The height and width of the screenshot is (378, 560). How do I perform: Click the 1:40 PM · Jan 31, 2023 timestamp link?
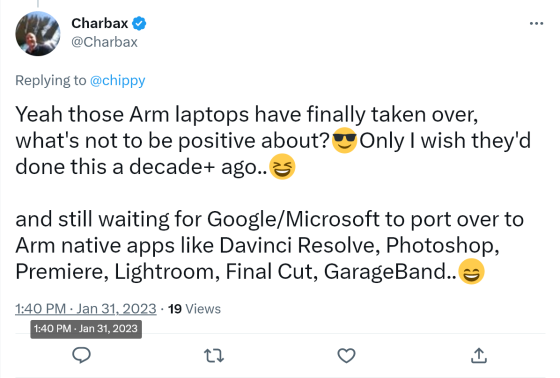86,309
